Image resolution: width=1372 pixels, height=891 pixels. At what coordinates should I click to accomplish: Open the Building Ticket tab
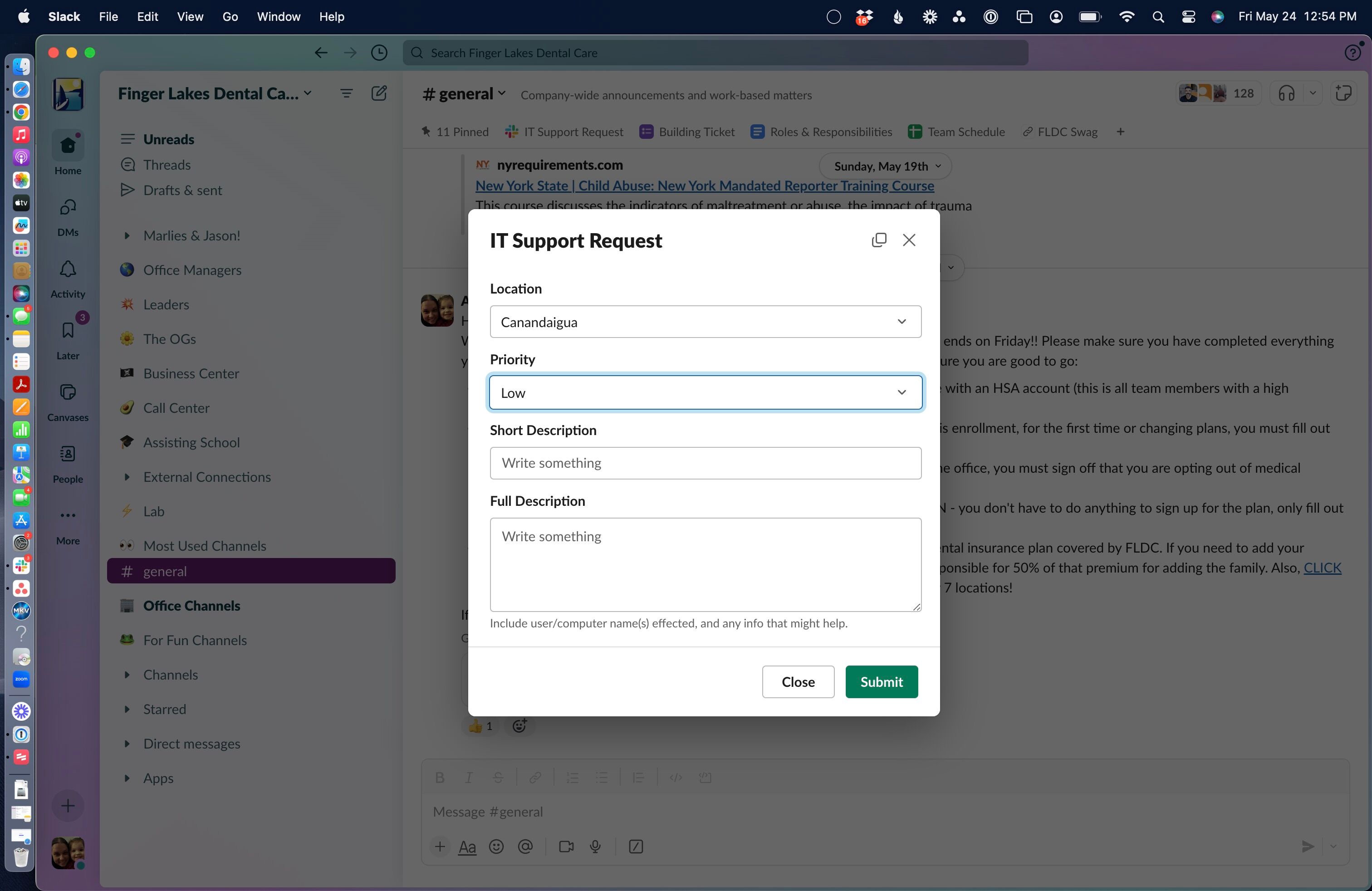(x=687, y=132)
